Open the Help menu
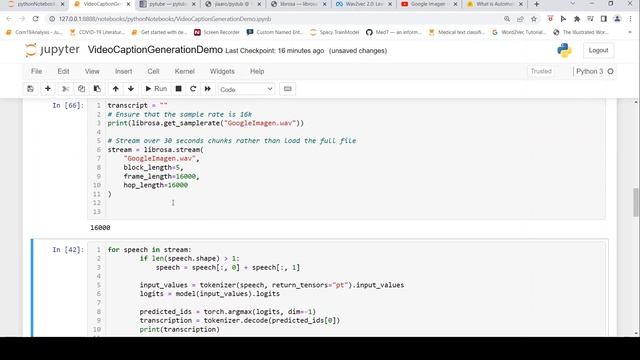The height and width of the screenshot is (360, 640). coord(257,71)
